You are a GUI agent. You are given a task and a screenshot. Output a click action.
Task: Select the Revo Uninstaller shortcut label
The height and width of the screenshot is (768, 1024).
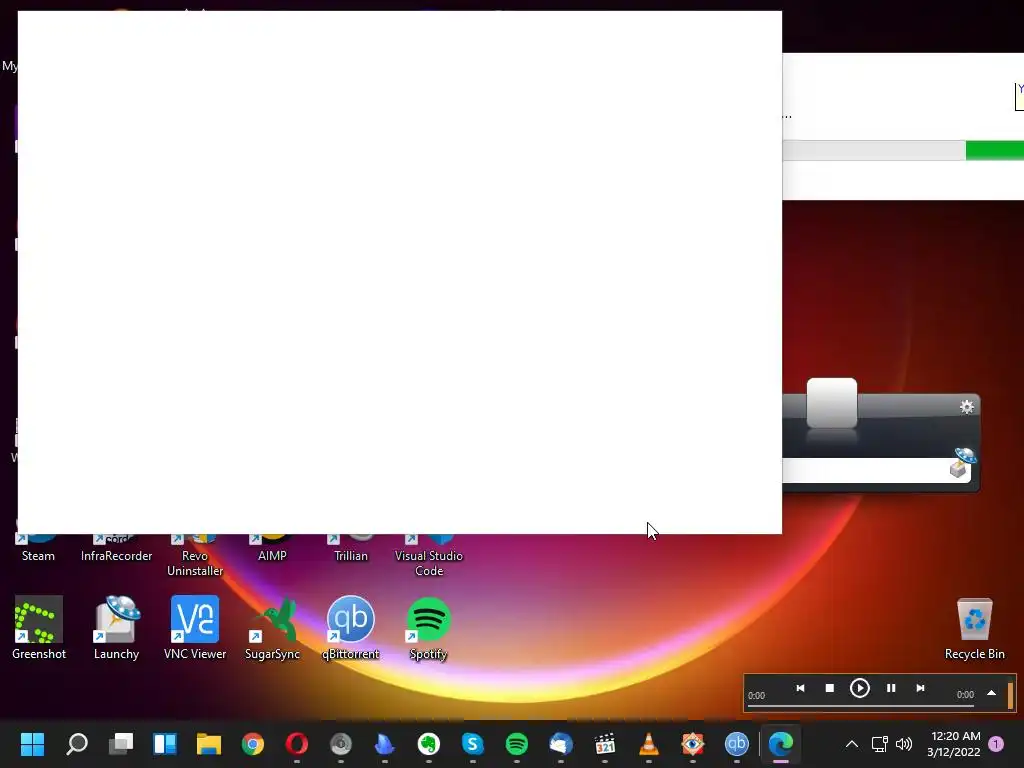click(195, 563)
